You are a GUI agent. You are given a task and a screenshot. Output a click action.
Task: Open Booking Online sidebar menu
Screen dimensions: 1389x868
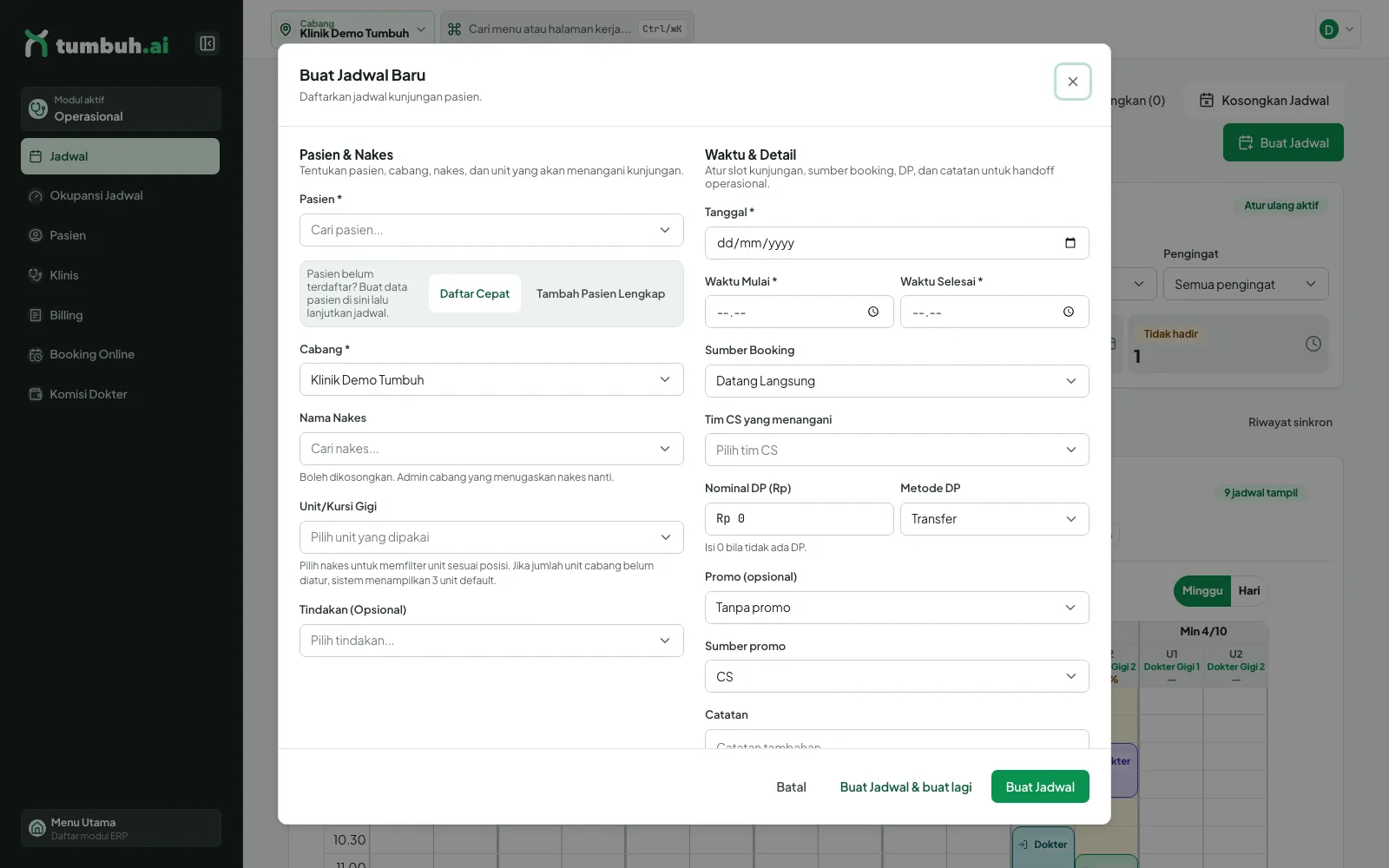[120, 354]
